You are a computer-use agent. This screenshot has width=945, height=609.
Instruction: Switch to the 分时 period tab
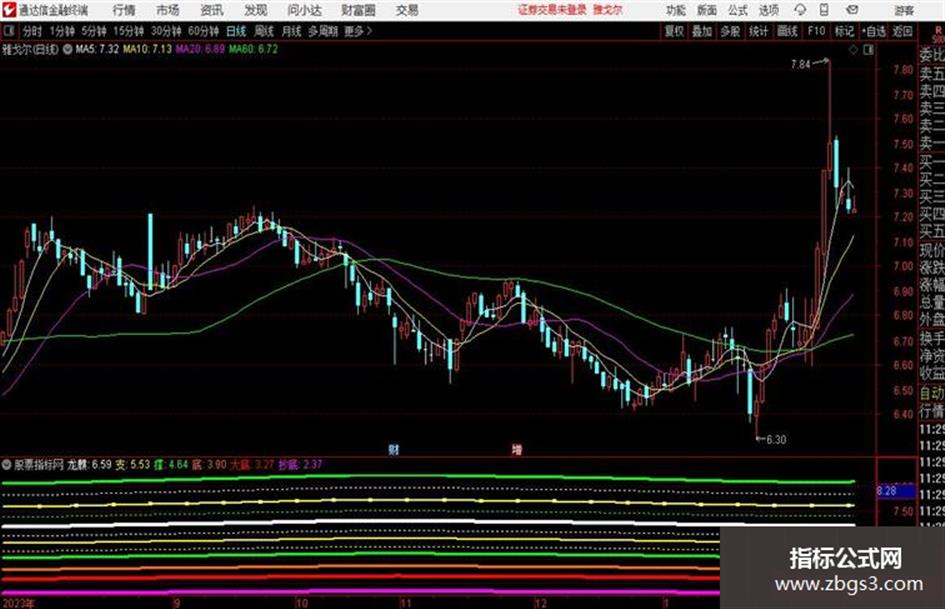[32, 31]
